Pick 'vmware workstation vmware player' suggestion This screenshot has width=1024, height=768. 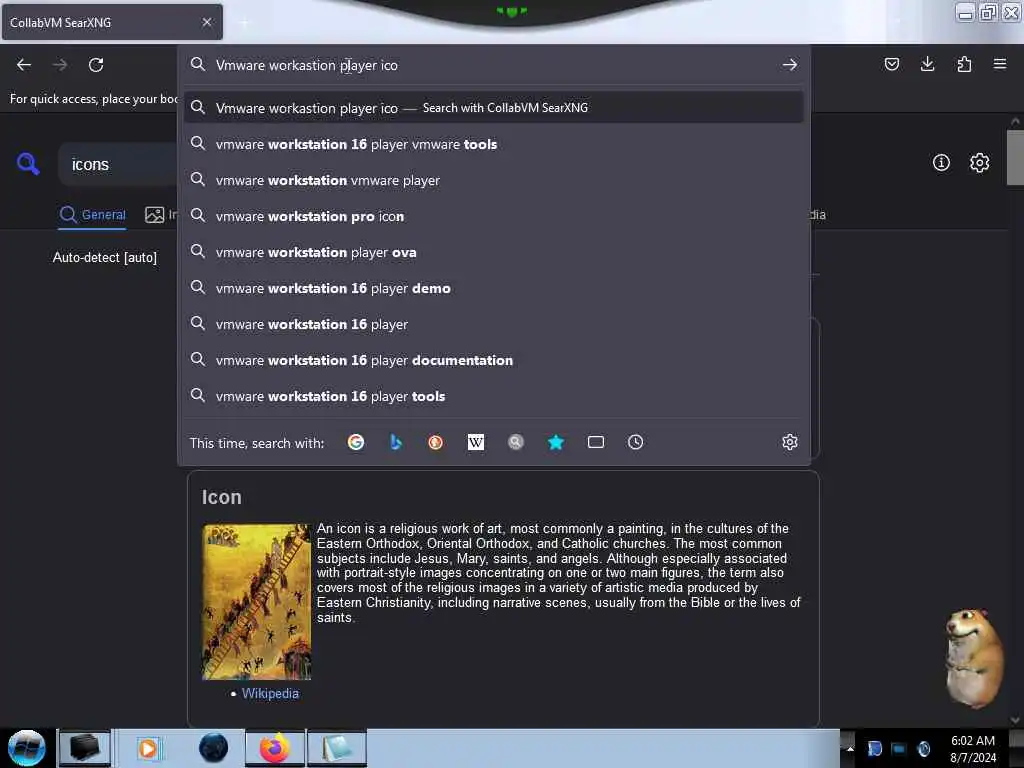pos(493,180)
